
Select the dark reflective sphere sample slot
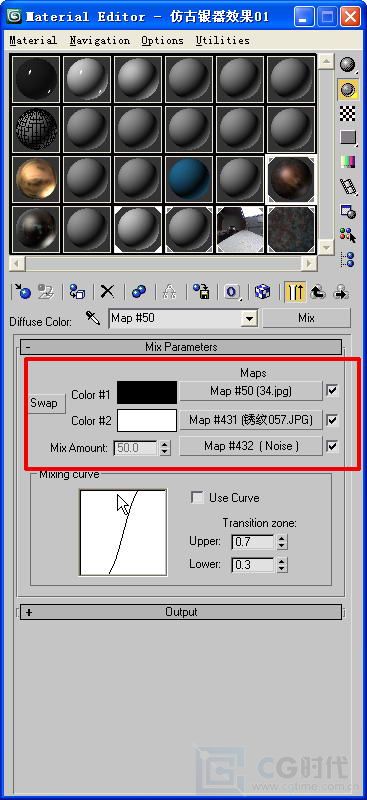[x=36, y=229]
